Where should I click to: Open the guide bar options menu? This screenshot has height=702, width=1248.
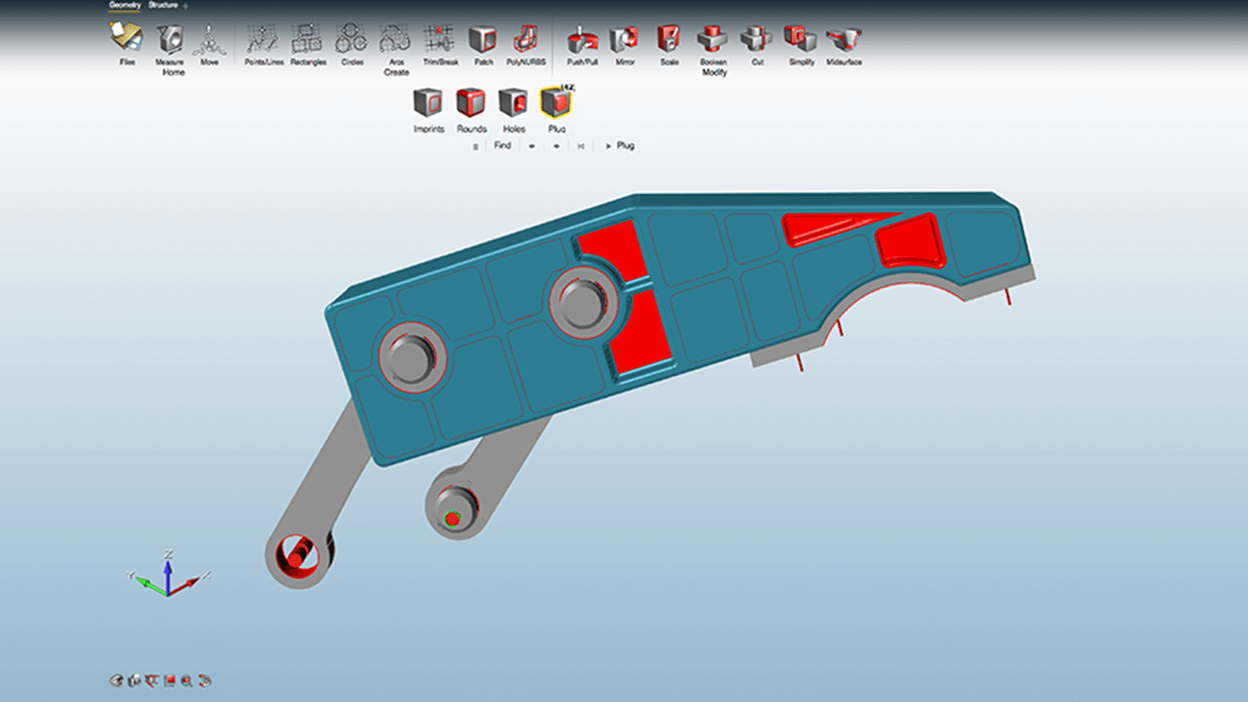[475, 146]
